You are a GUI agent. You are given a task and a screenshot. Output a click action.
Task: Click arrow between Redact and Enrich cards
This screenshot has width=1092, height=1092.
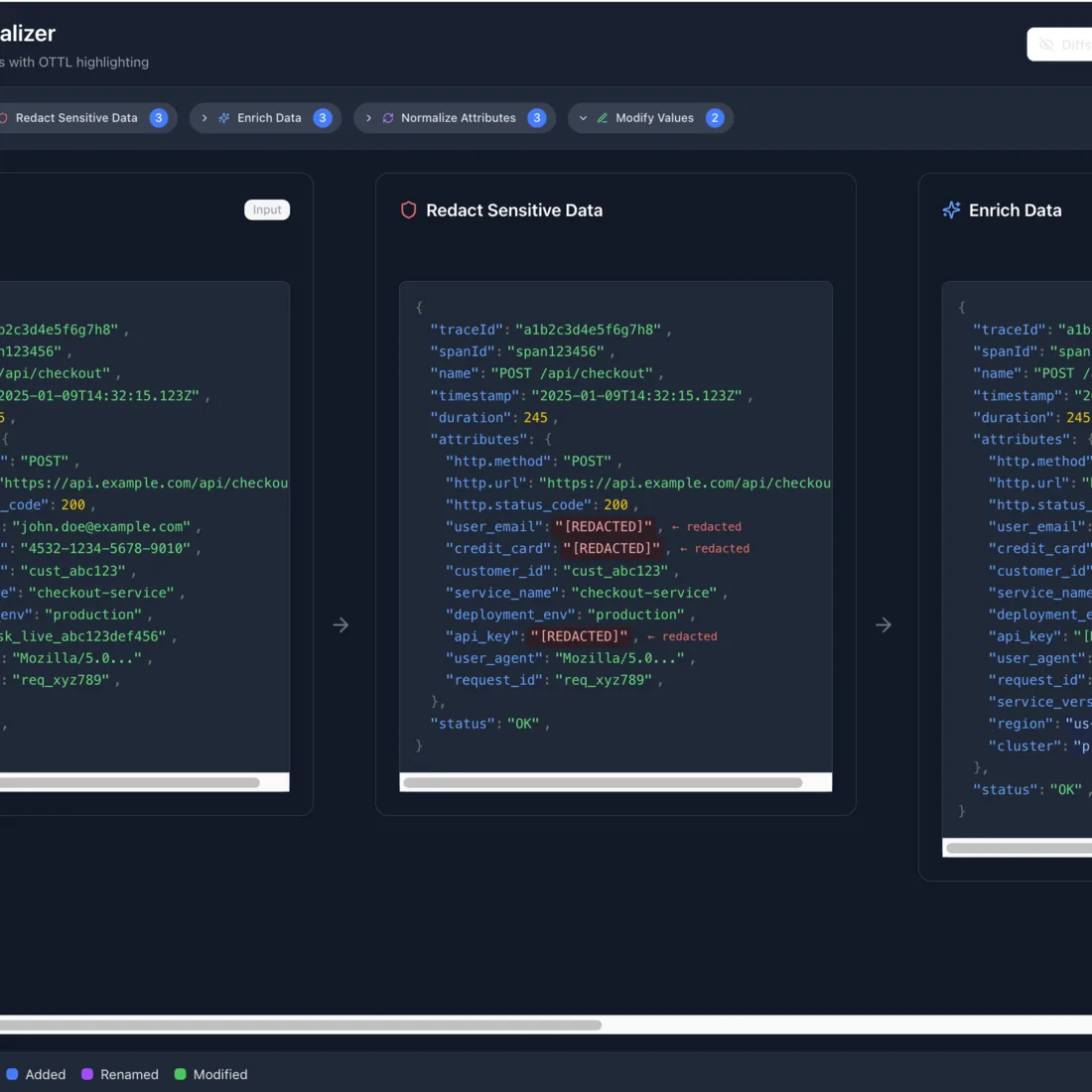pyautogui.click(x=884, y=624)
